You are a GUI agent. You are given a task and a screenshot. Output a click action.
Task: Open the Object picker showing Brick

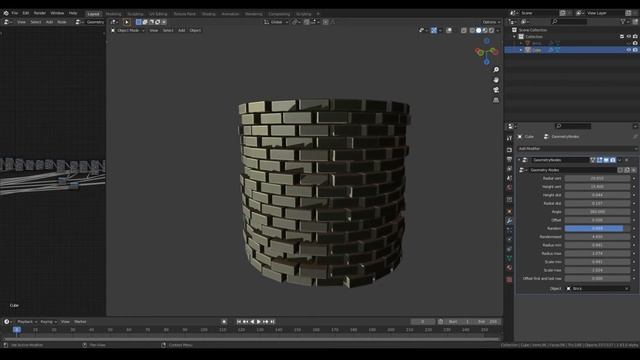click(597, 289)
